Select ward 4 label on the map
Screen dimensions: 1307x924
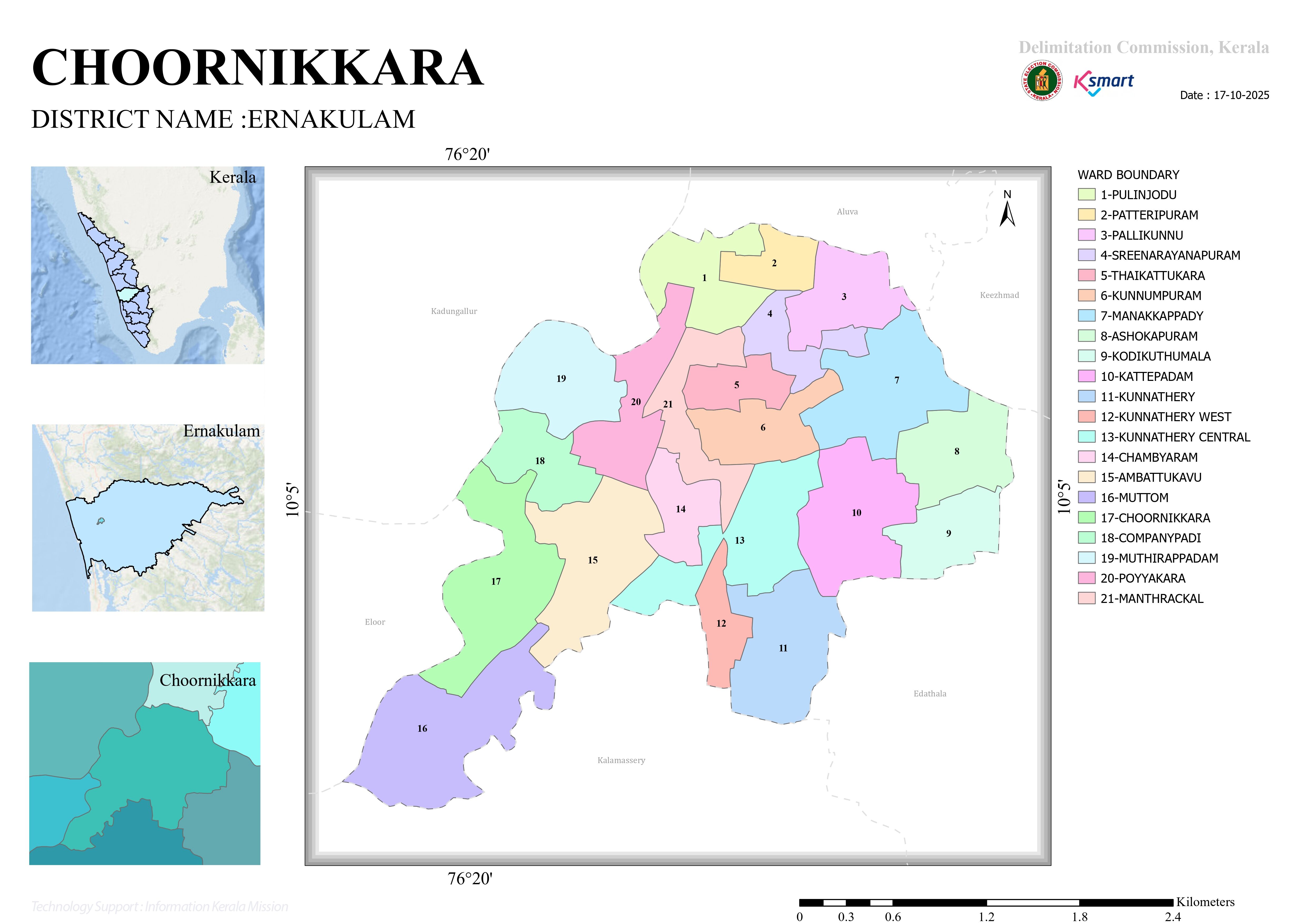[770, 313]
